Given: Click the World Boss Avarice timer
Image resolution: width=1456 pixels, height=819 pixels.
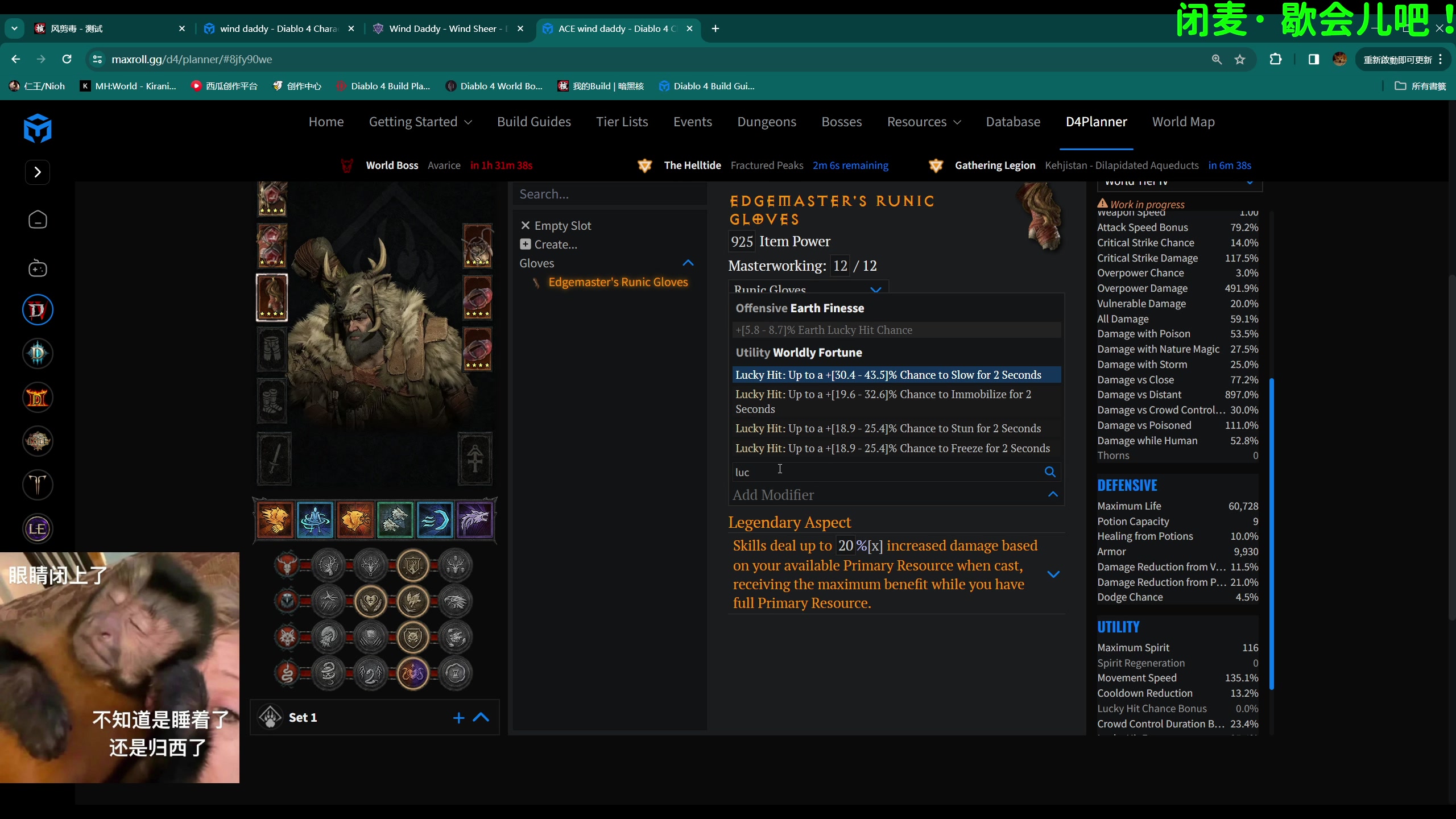Looking at the screenshot, I should coord(437,166).
